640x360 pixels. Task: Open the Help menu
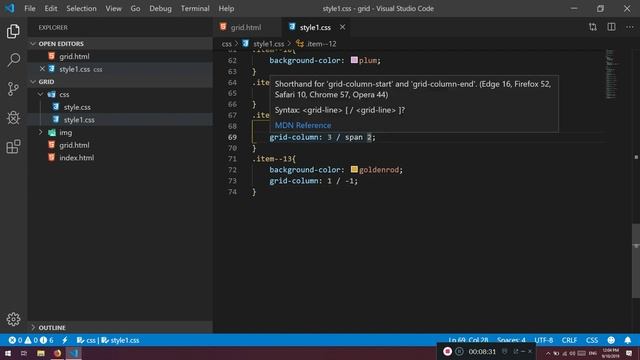[x=226, y=8]
